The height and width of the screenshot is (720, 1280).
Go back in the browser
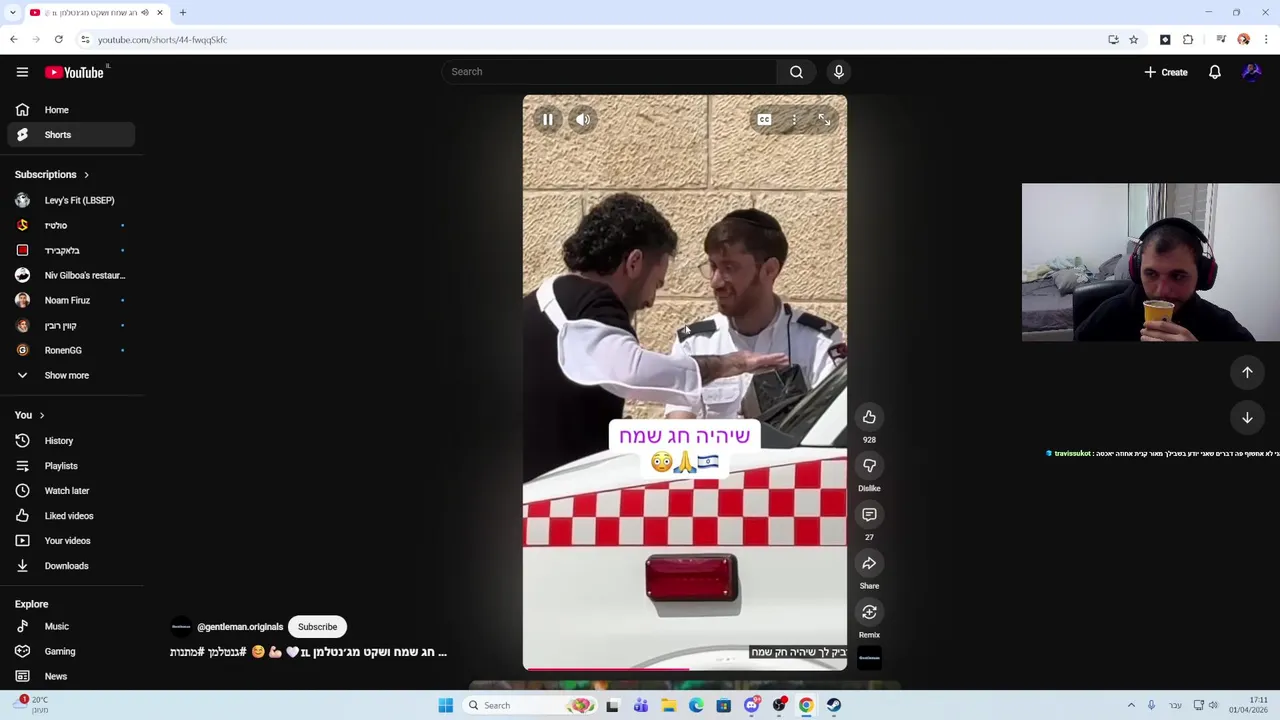point(14,40)
